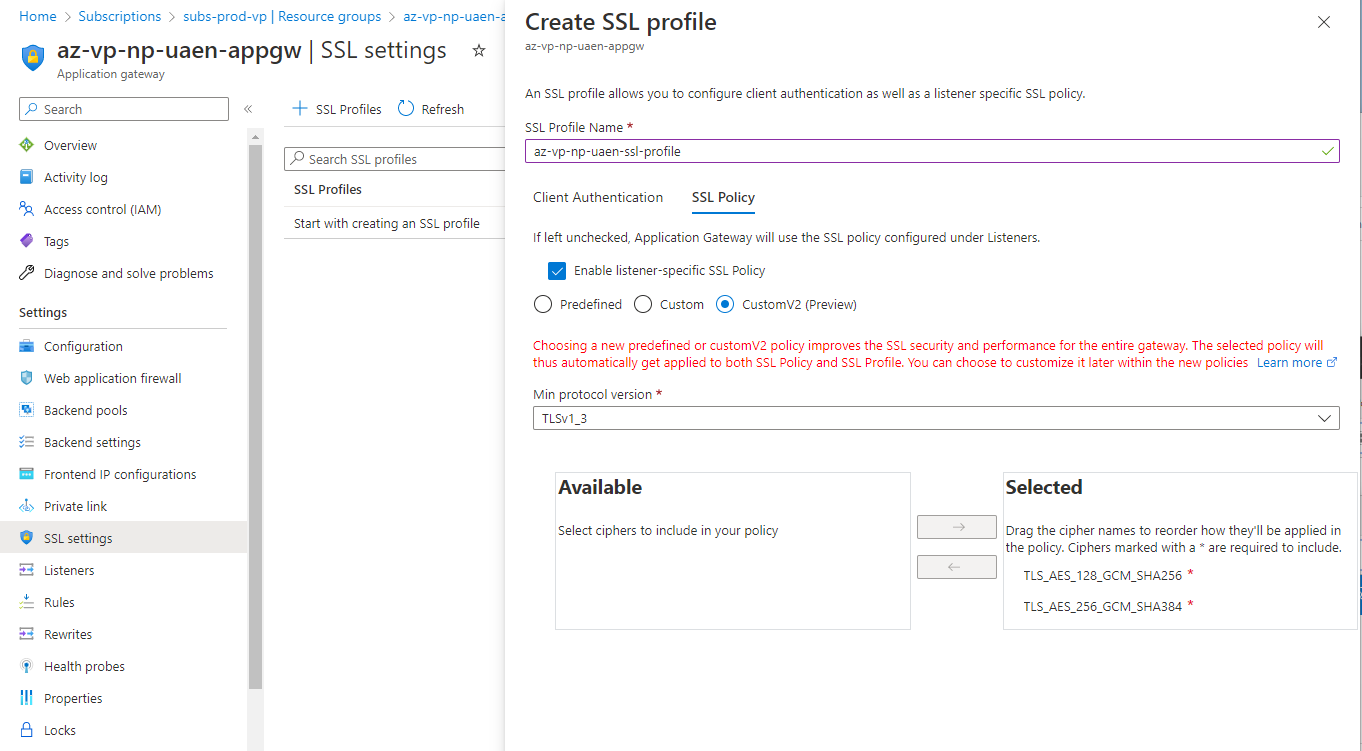This screenshot has width=1362, height=751.
Task: Open the Min protocol version dropdown
Action: click(936, 418)
